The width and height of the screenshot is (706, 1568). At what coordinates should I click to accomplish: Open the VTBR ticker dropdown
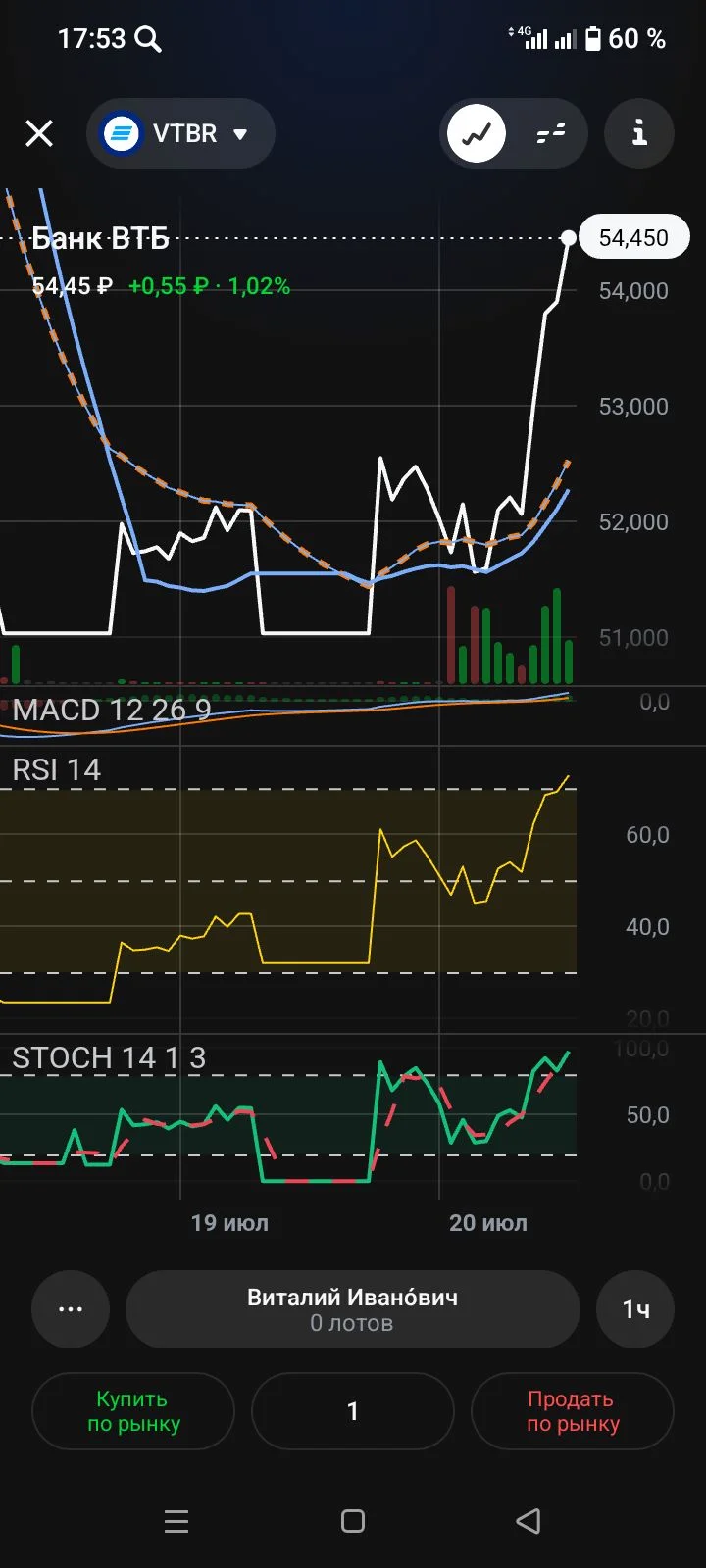coord(180,133)
